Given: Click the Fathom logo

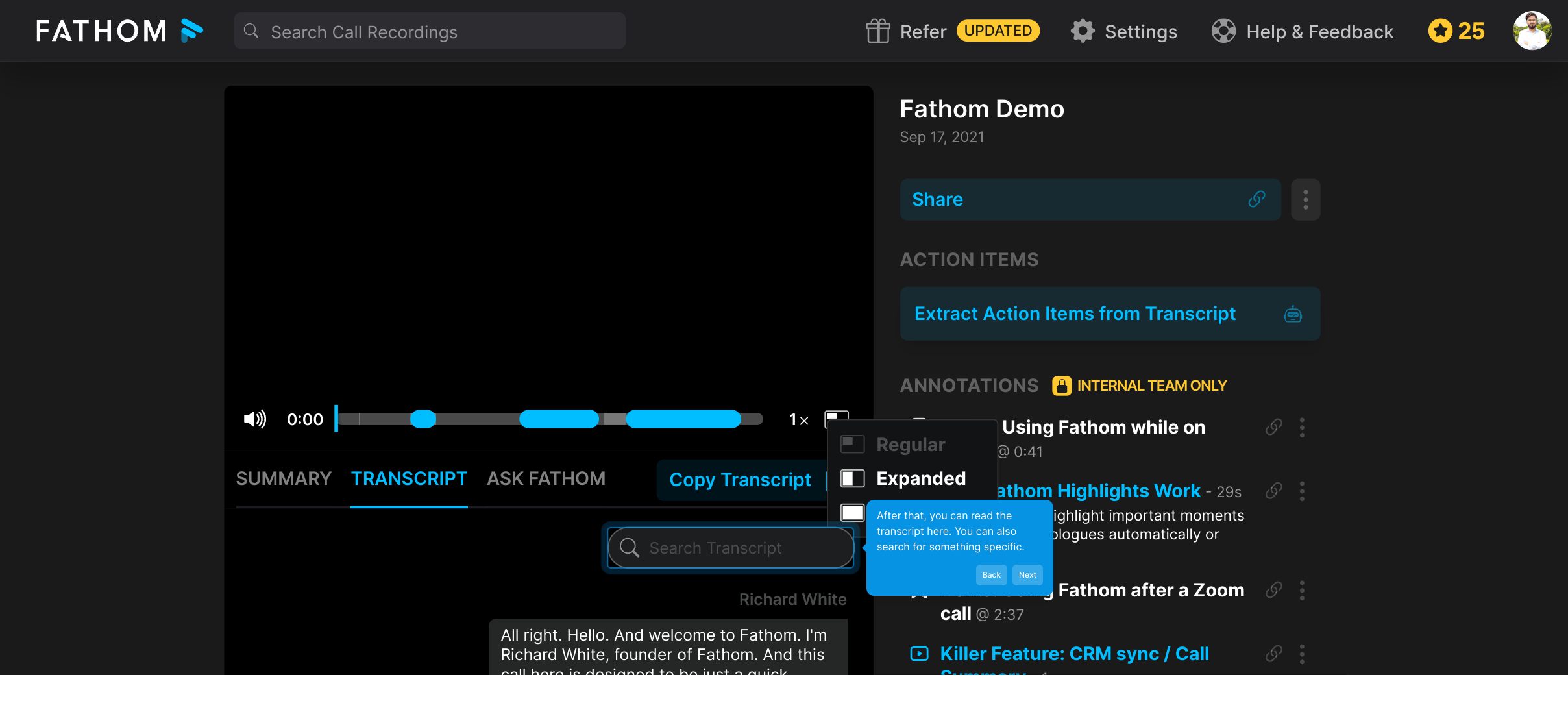Looking at the screenshot, I should click(119, 31).
